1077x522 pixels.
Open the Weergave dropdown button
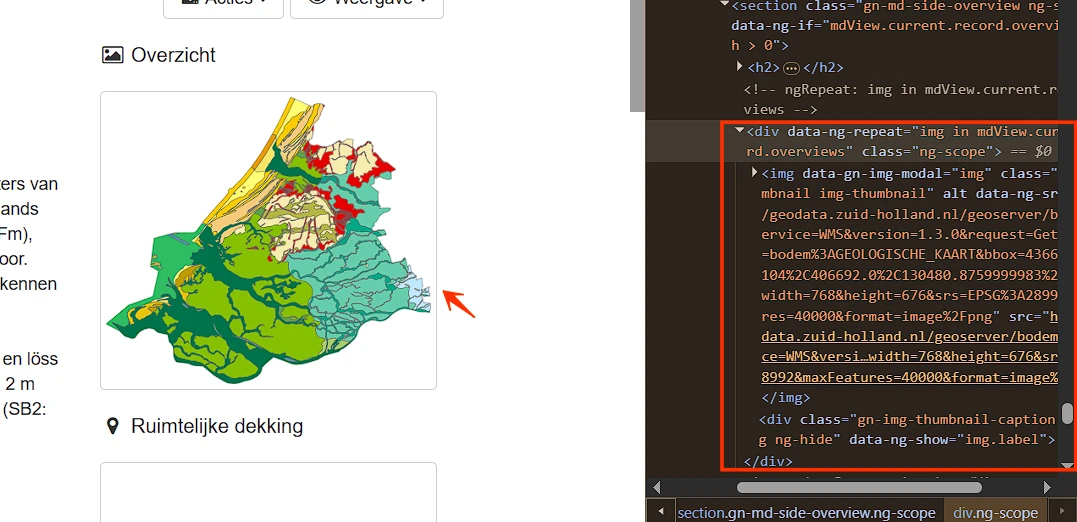click(x=367, y=7)
